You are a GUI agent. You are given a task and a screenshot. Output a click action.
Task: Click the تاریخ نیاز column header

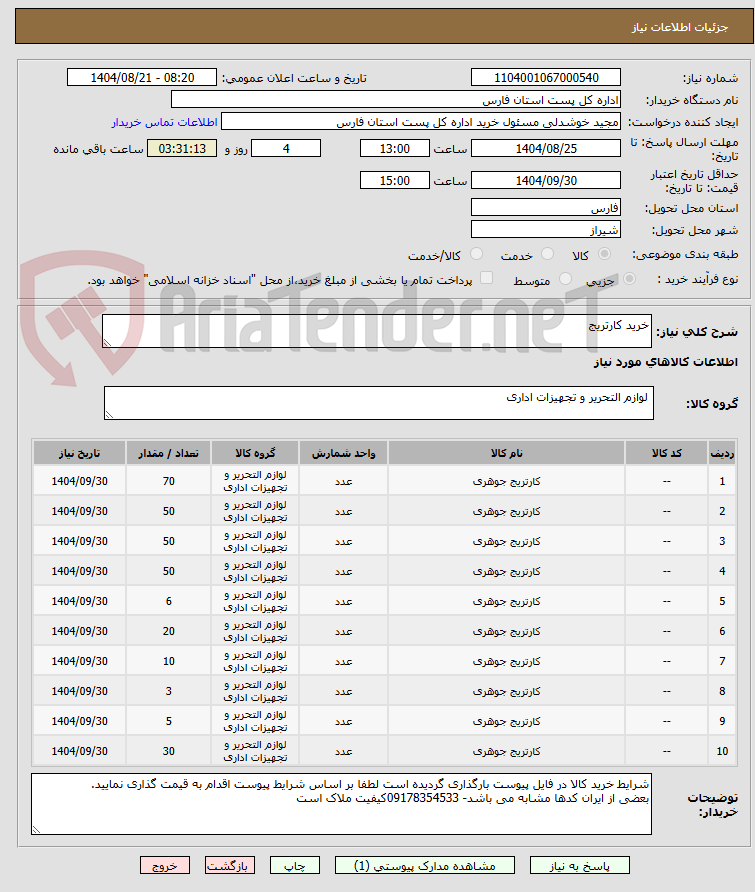pyautogui.click(x=79, y=453)
